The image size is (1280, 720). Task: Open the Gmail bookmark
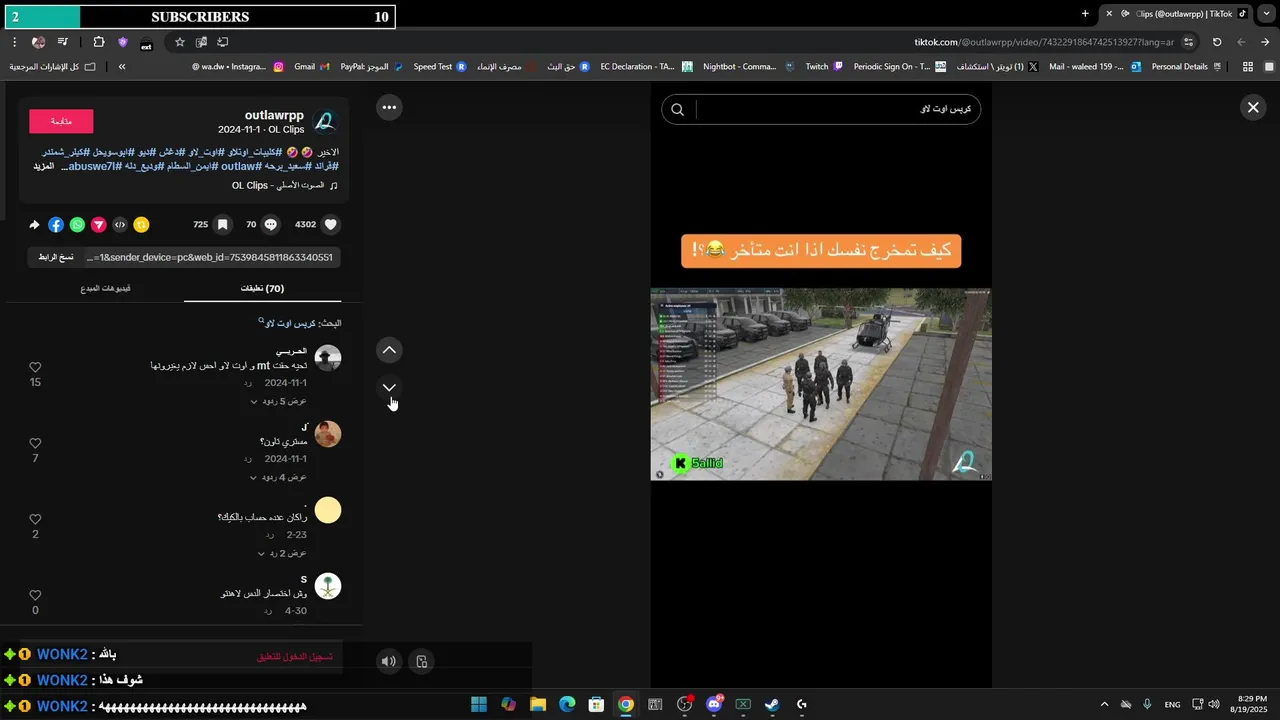[312, 67]
